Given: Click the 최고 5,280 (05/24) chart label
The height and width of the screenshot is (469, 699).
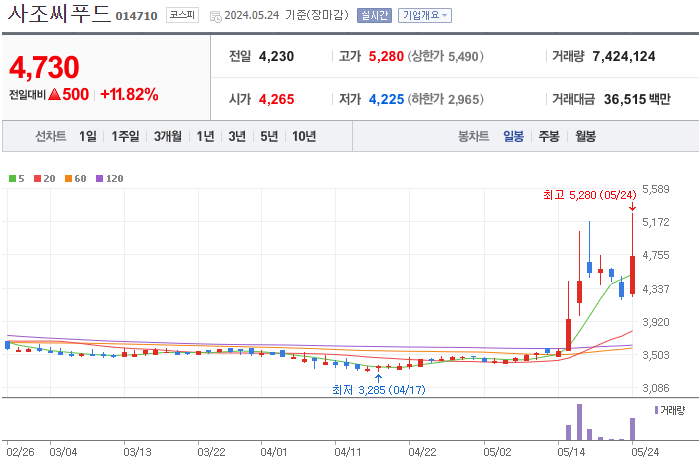Looking at the screenshot, I should coord(589,195).
